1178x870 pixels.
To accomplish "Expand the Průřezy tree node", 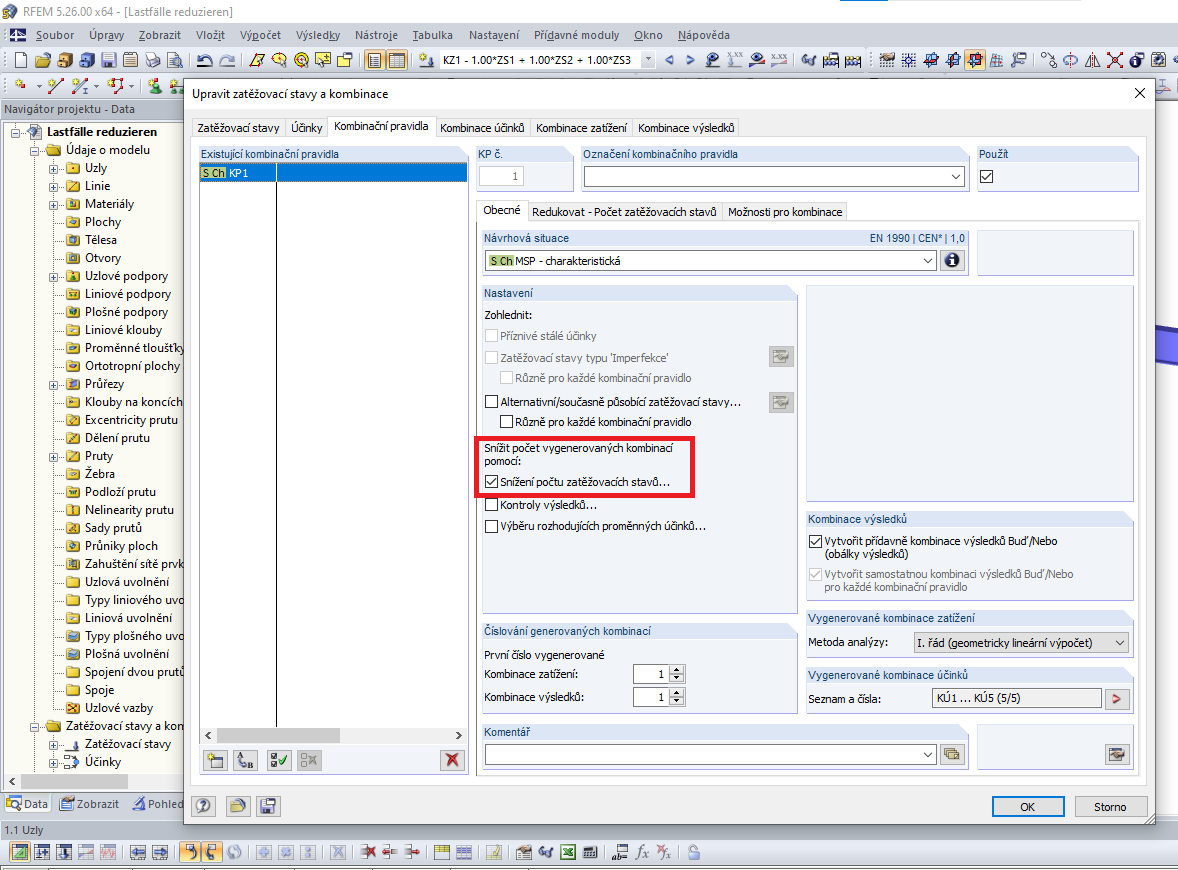I will pyautogui.click(x=53, y=385).
